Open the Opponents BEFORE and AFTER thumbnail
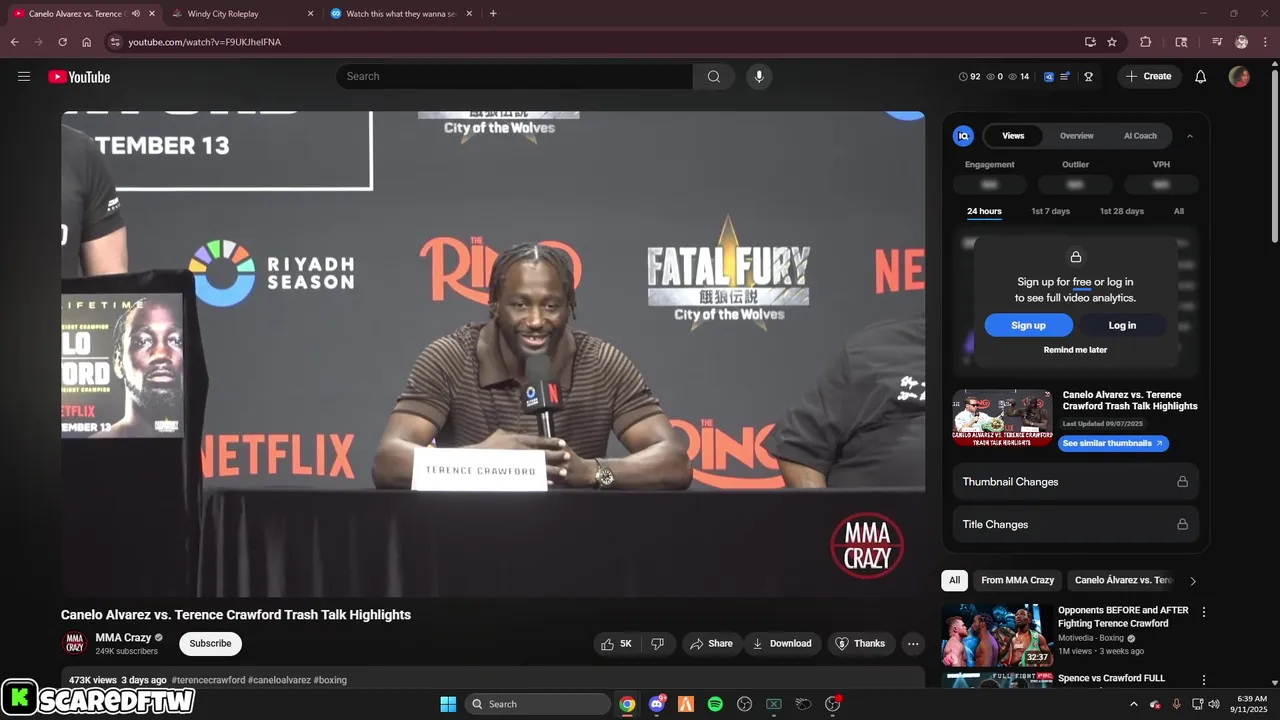The width and height of the screenshot is (1280, 720). point(996,635)
